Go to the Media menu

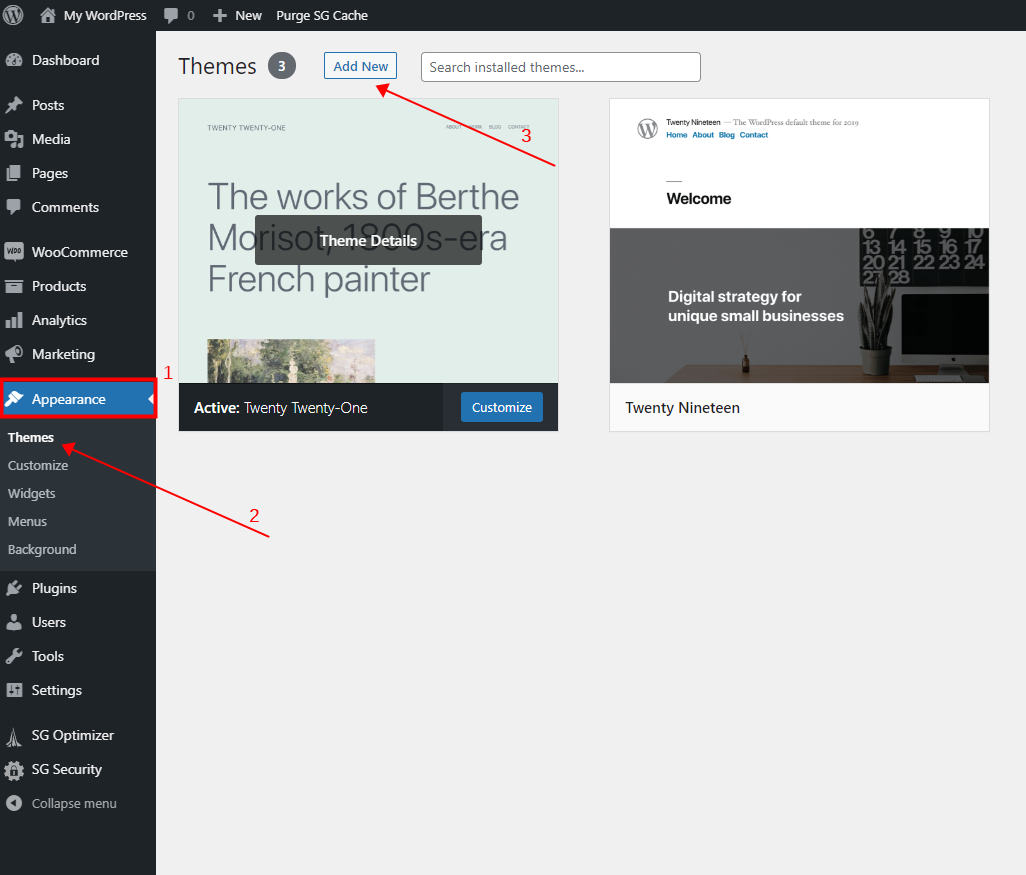click(x=51, y=139)
